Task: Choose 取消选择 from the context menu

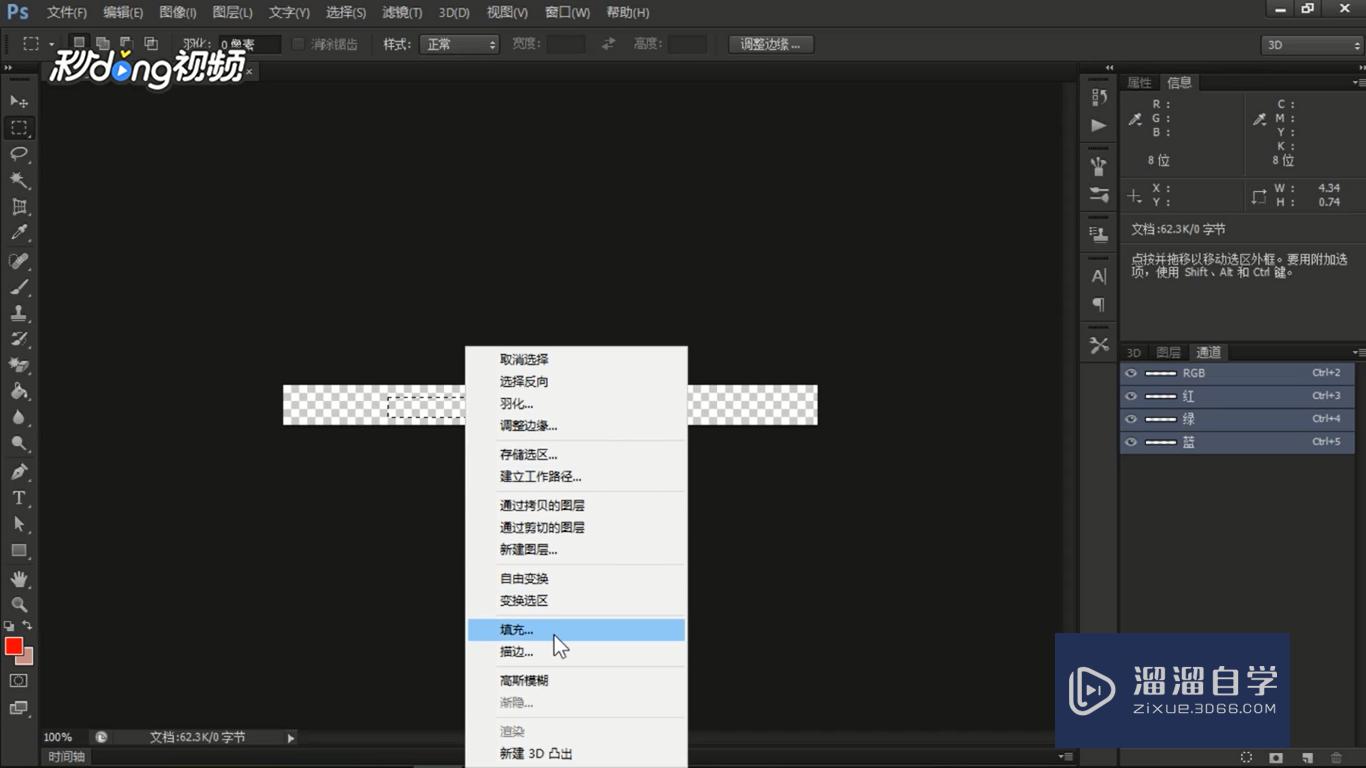Action: (x=576, y=359)
